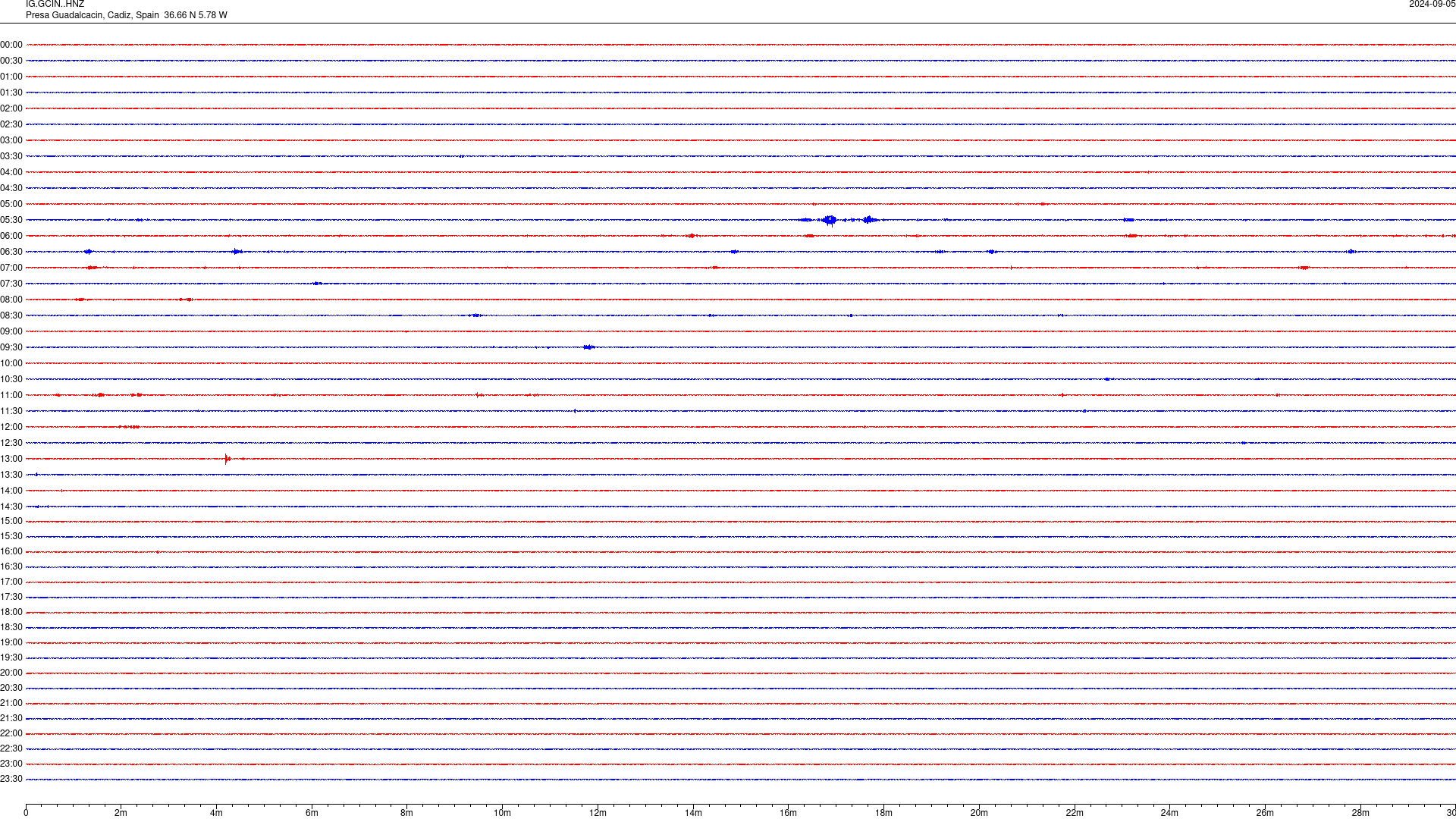This screenshot has height=819, width=1456.
Task: Select the 03:00 time label
Action: [11, 140]
